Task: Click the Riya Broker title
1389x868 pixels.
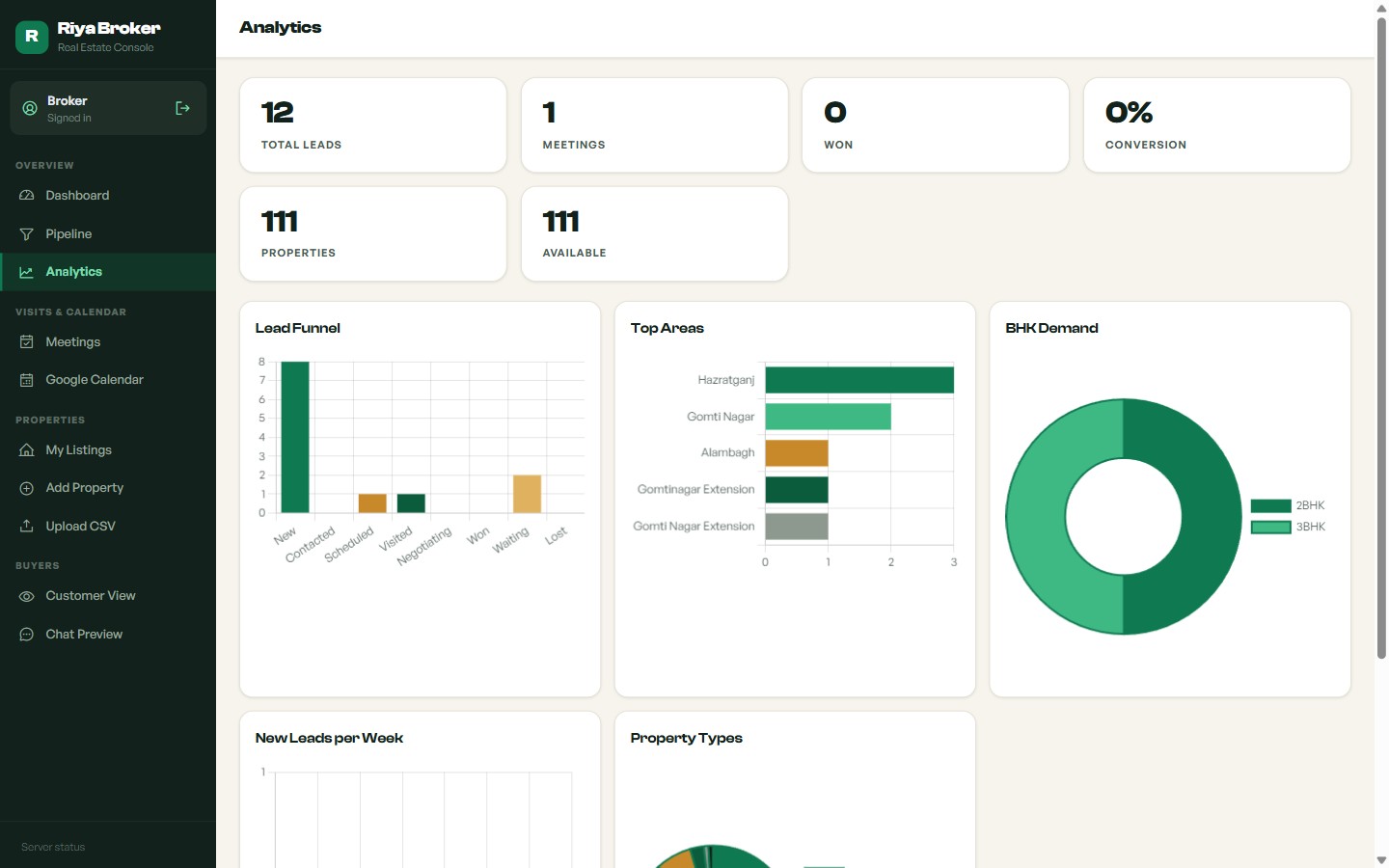Action: (109, 29)
